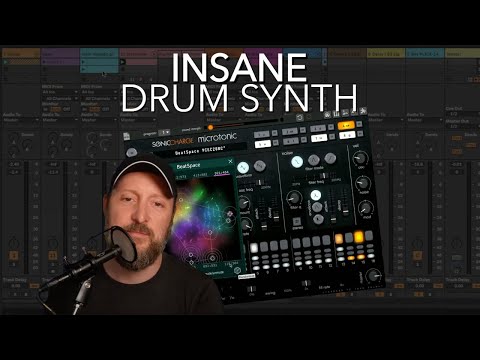Click the master volume knob at bottom right

coord(373,276)
